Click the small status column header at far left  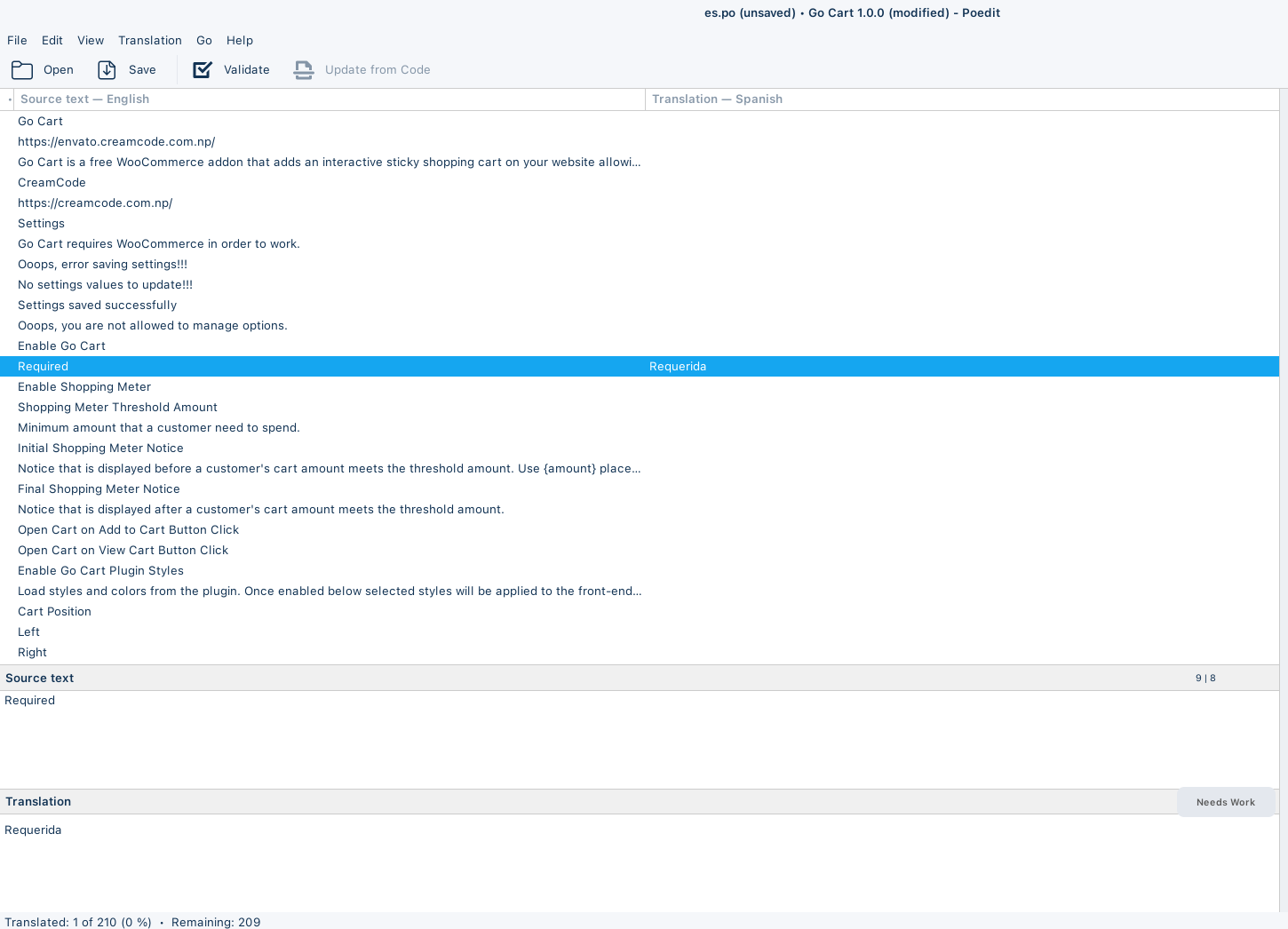(8, 99)
